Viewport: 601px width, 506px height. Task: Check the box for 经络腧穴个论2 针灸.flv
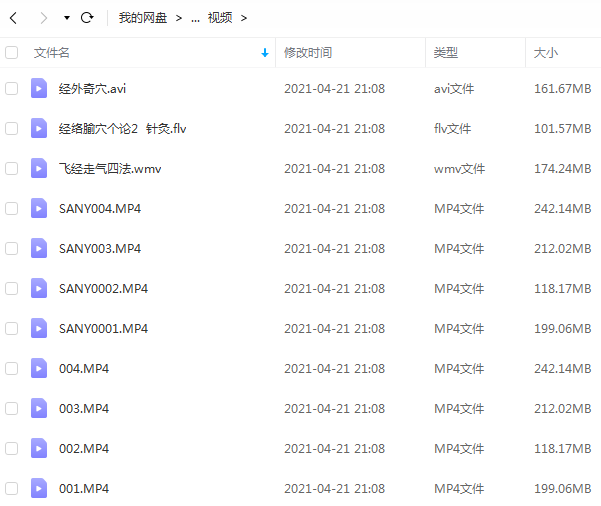click(11, 128)
